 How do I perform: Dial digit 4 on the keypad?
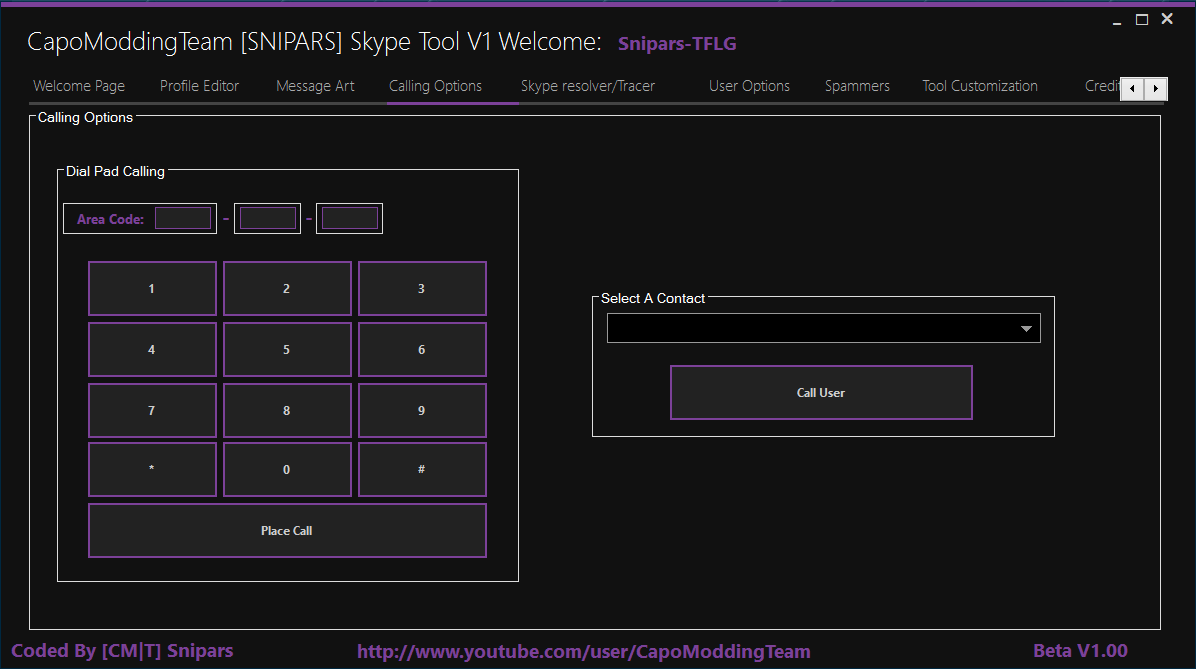pyautogui.click(x=153, y=349)
